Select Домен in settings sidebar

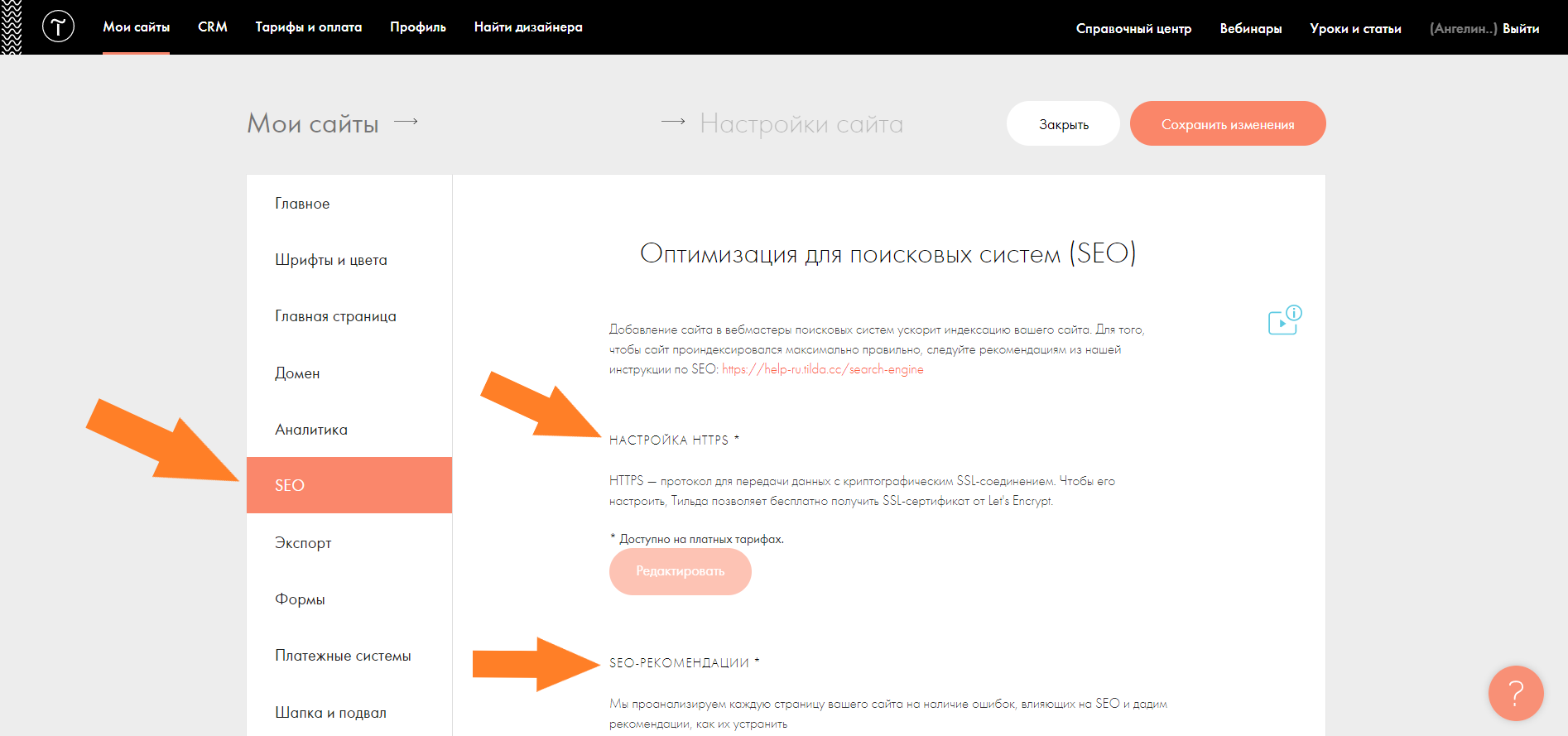[x=349, y=373]
